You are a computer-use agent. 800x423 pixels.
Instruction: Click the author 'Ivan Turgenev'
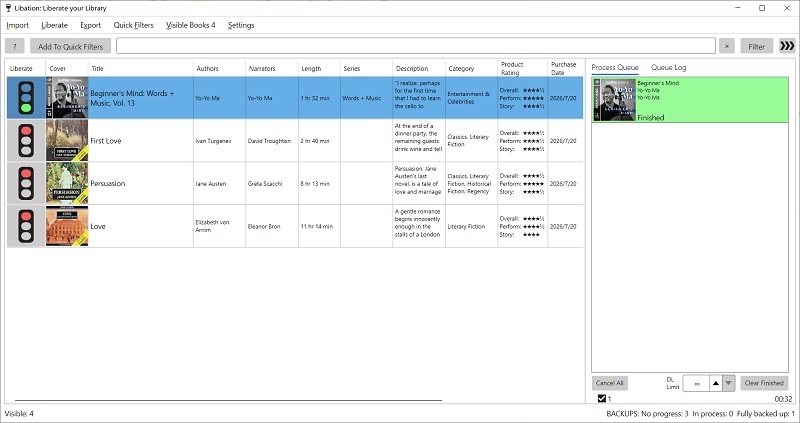213,141
